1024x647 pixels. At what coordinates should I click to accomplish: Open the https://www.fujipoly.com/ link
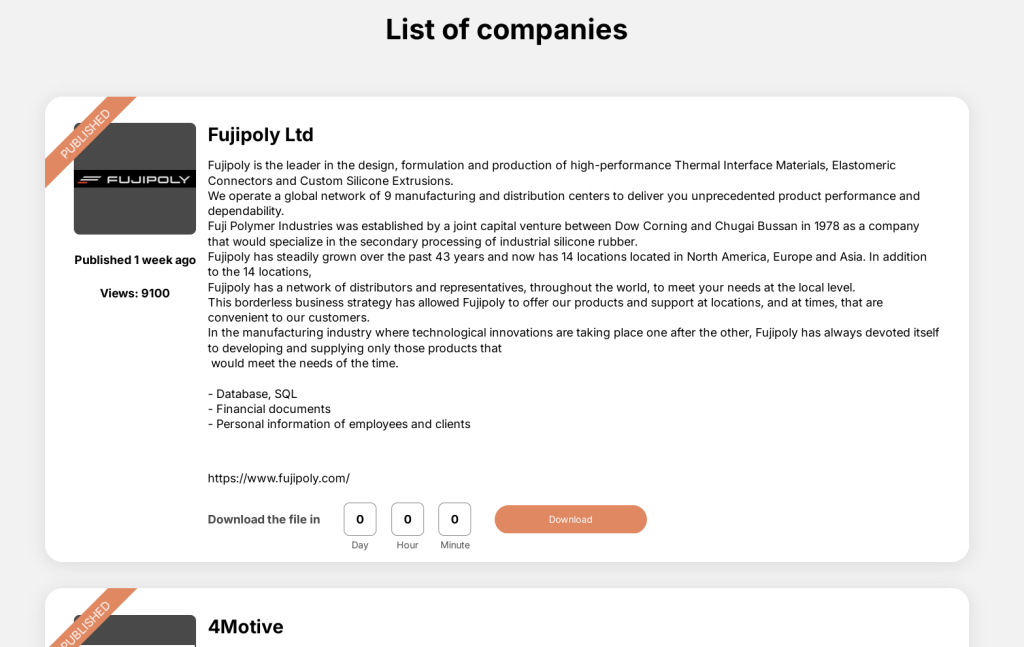[x=279, y=478]
